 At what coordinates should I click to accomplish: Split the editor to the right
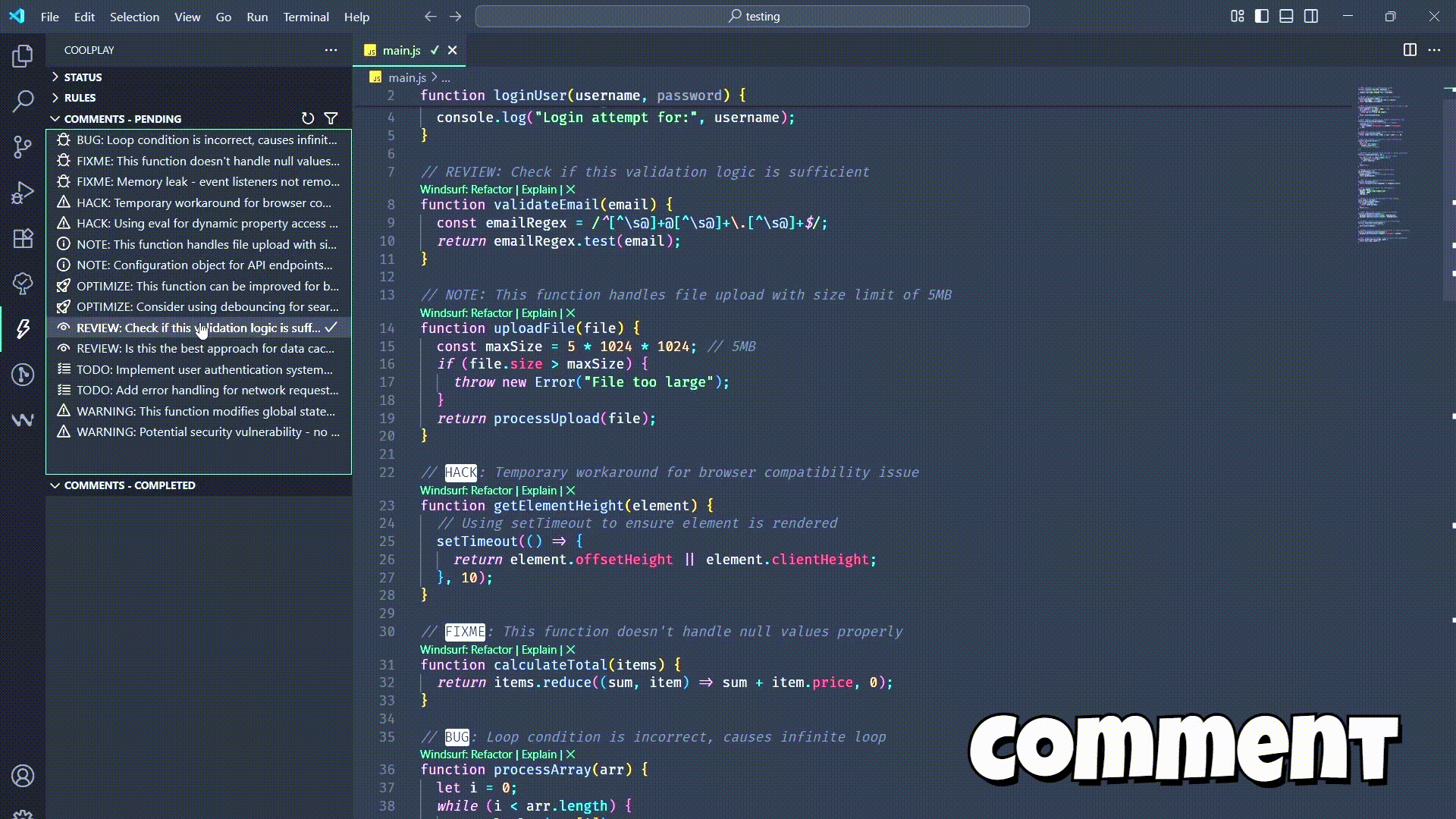click(x=1410, y=50)
